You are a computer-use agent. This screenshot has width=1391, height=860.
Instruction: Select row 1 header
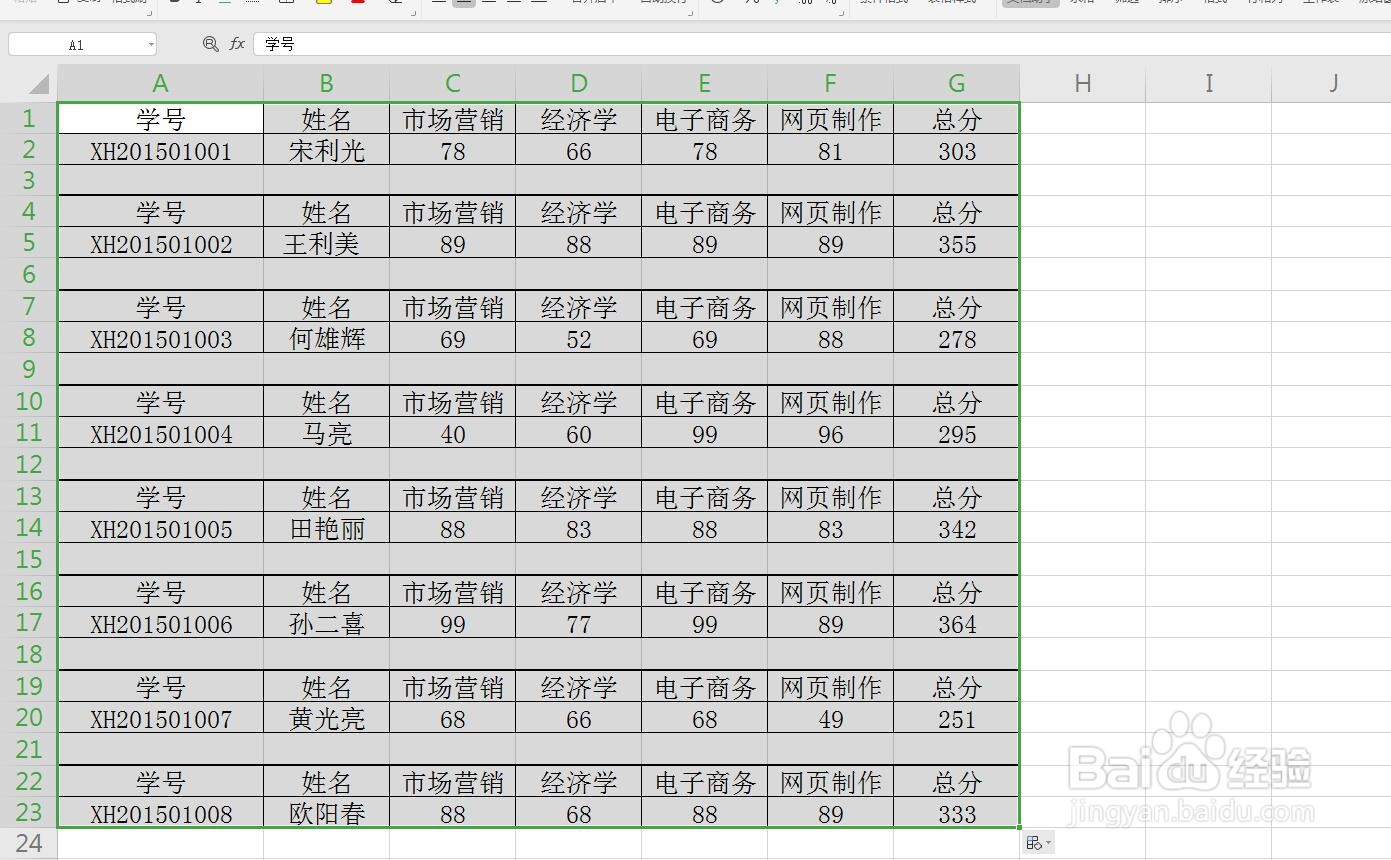(29, 119)
